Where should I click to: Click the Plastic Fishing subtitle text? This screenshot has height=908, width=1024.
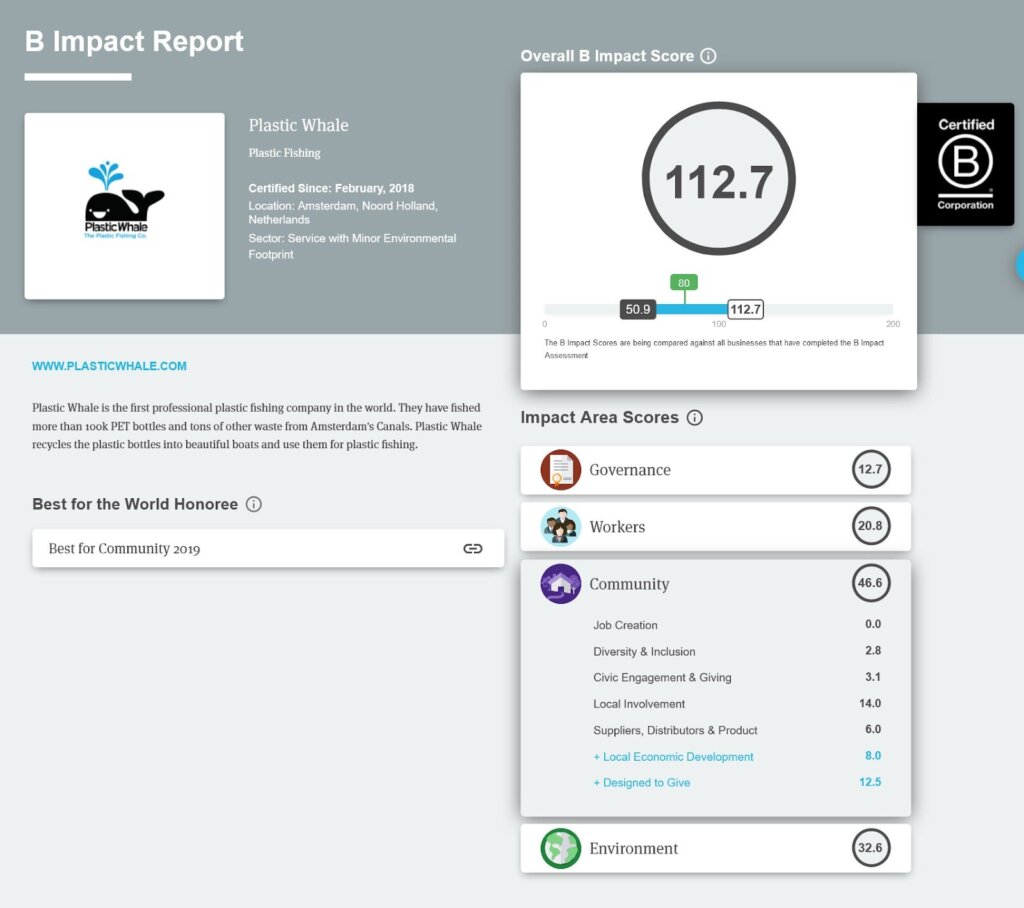[285, 153]
